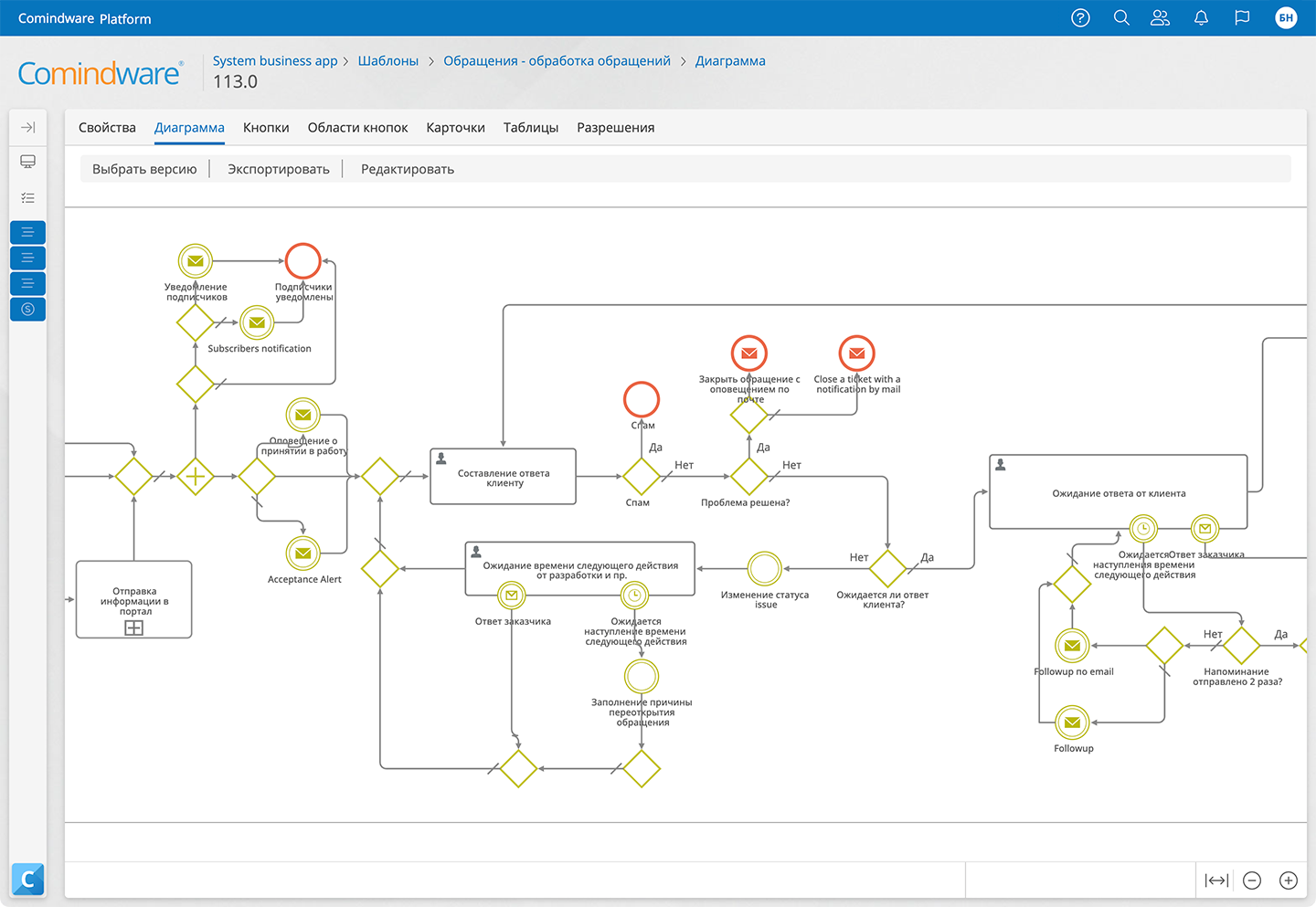Select the Ответ заказчика message boundary event
1316x907 pixels.
[512, 596]
